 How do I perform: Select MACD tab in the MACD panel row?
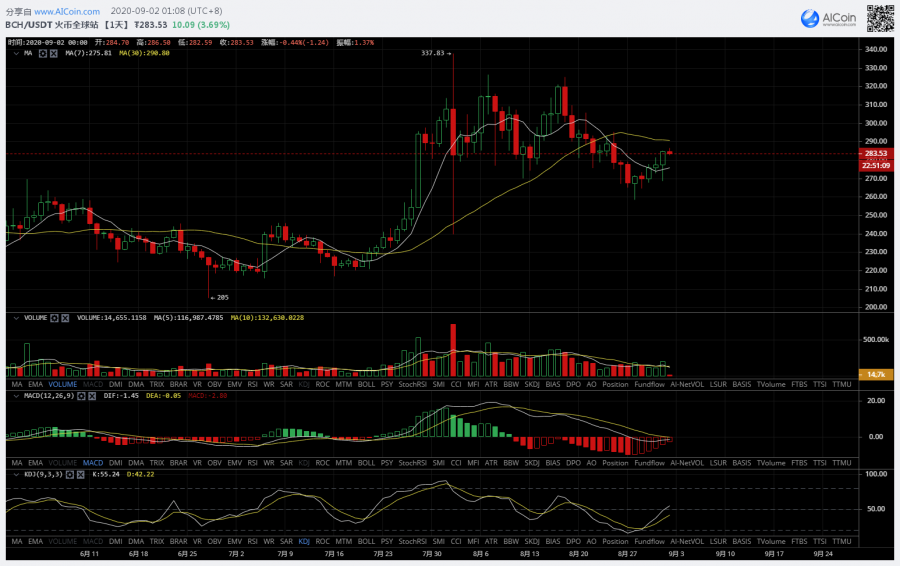(93, 463)
